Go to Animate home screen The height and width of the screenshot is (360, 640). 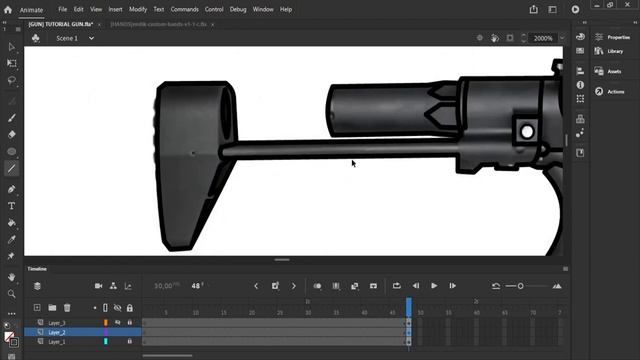(8, 9)
